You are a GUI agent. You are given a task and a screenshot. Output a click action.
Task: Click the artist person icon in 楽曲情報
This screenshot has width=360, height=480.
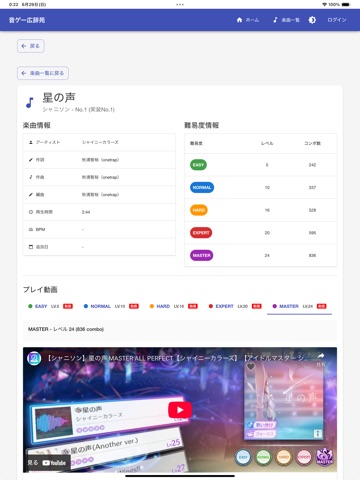coord(31,142)
